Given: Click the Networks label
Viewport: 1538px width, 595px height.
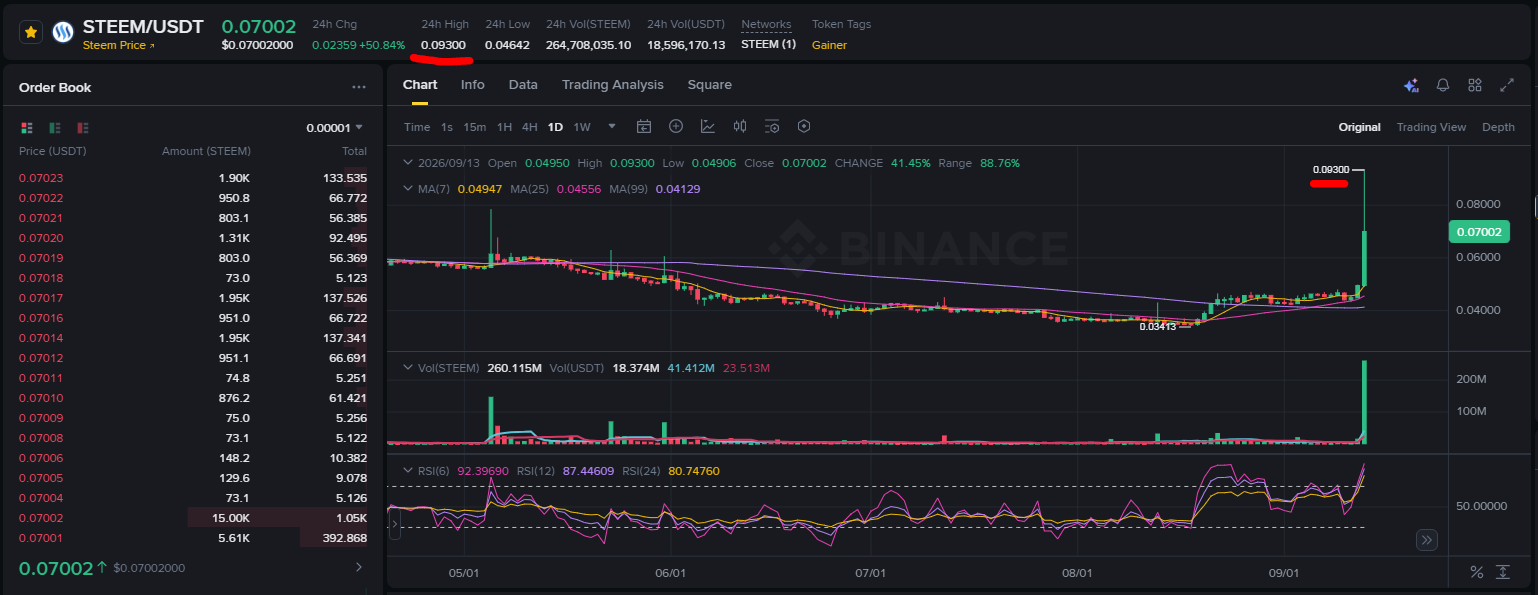Looking at the screenshot, I should [766, 24].
